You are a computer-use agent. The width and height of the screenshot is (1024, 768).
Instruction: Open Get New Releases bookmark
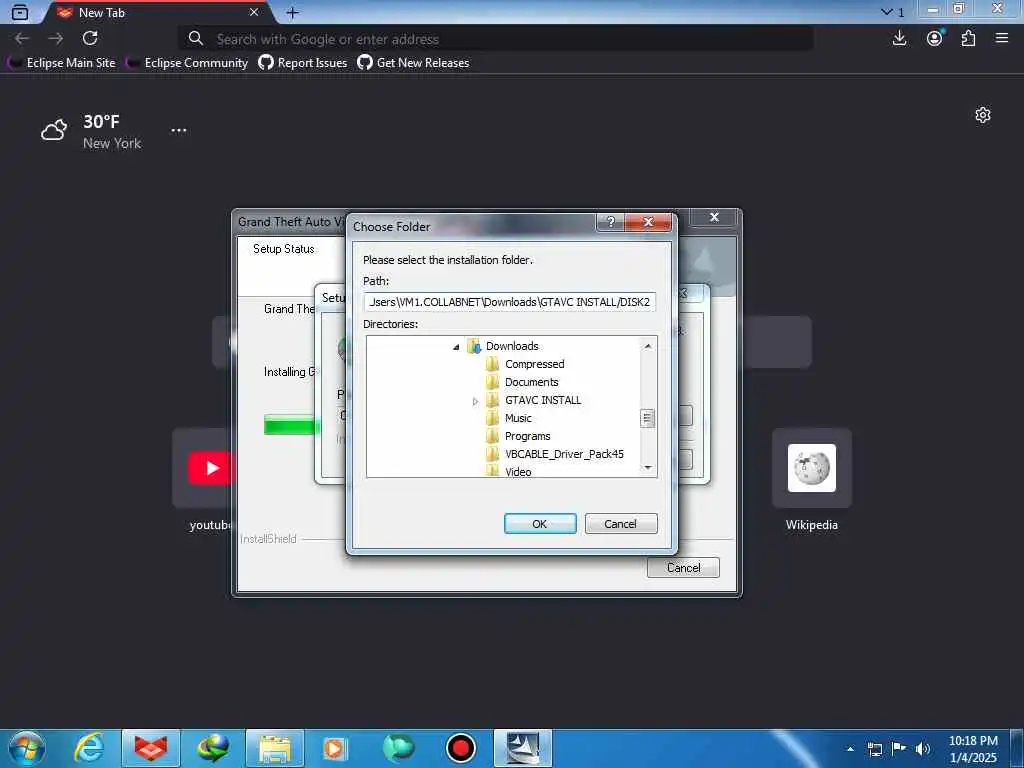click(413, 63)
